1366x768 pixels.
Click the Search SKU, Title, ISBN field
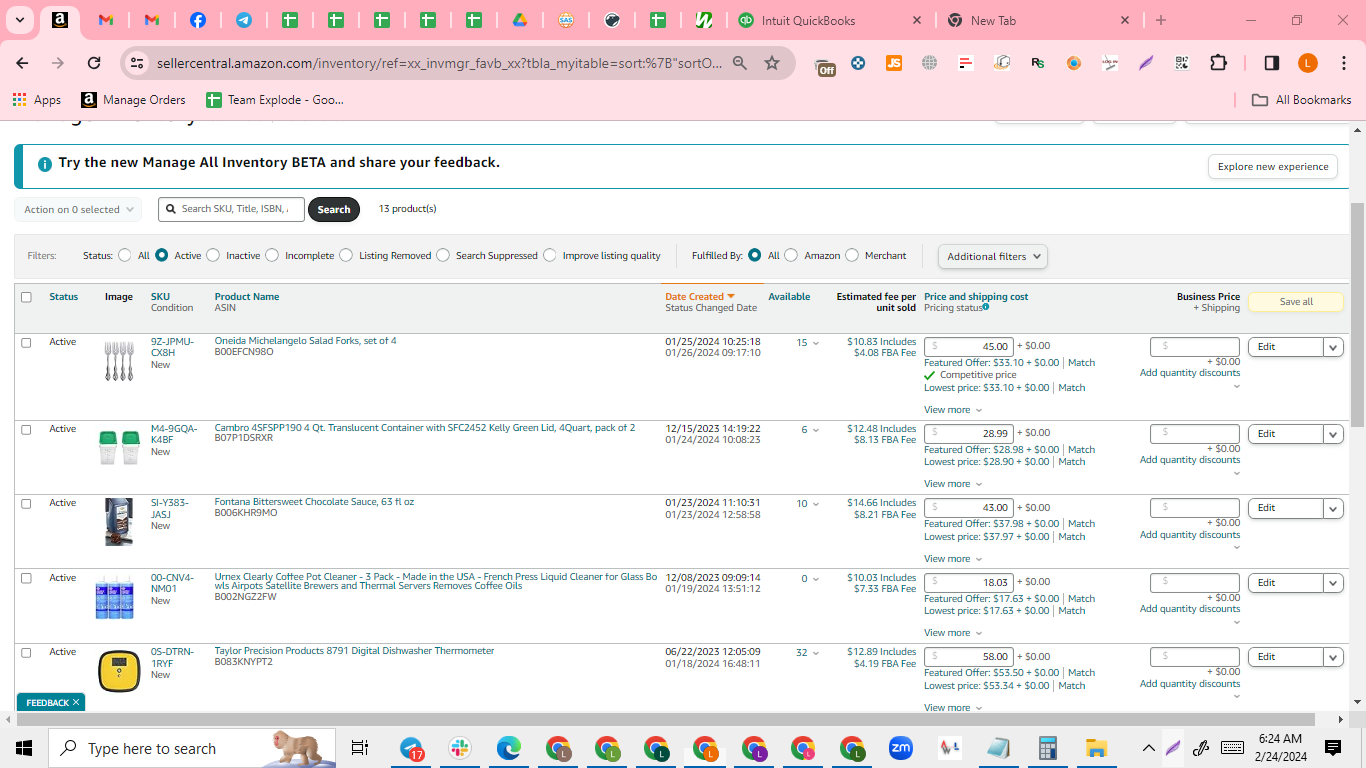point(232,209)
